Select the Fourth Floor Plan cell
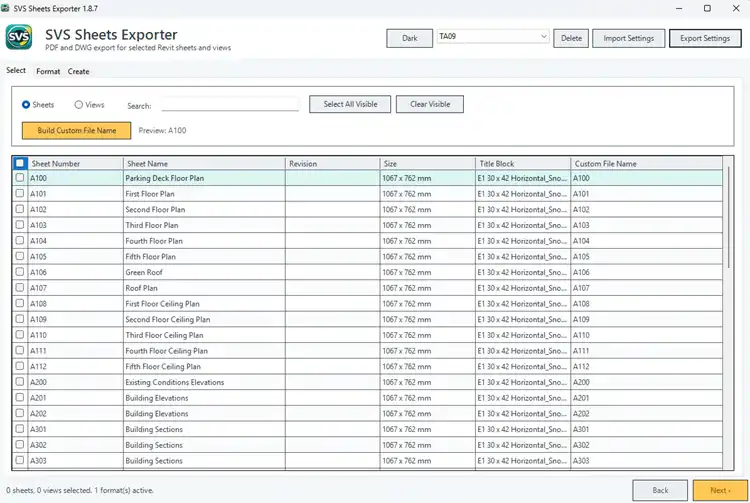The height and width of the screenshot is (503, 750). [204, 241]
